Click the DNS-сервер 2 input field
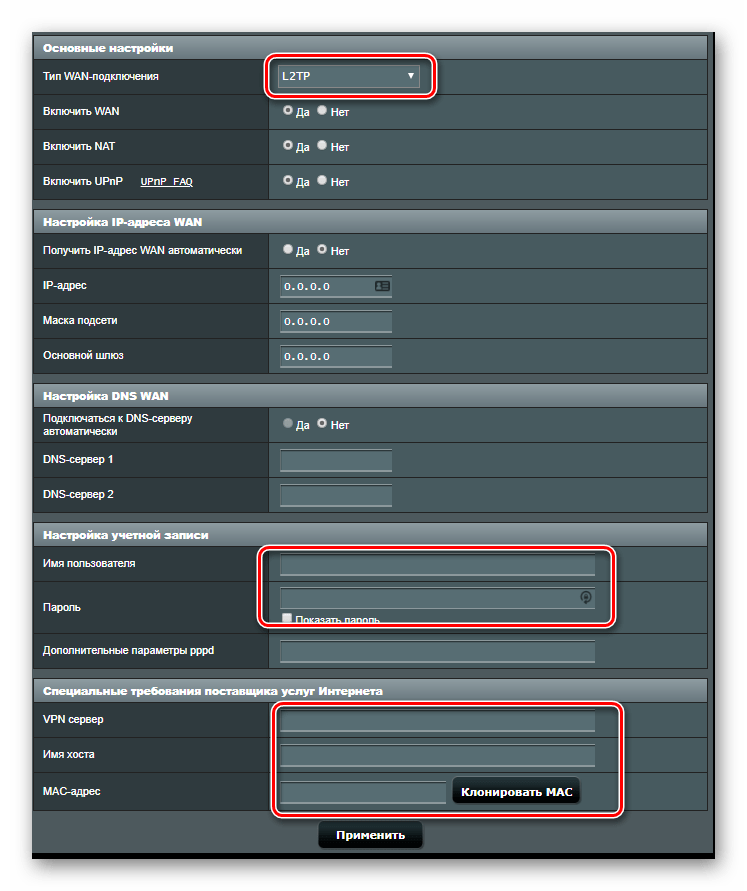The image size is (747, 891). pos(336,495)
